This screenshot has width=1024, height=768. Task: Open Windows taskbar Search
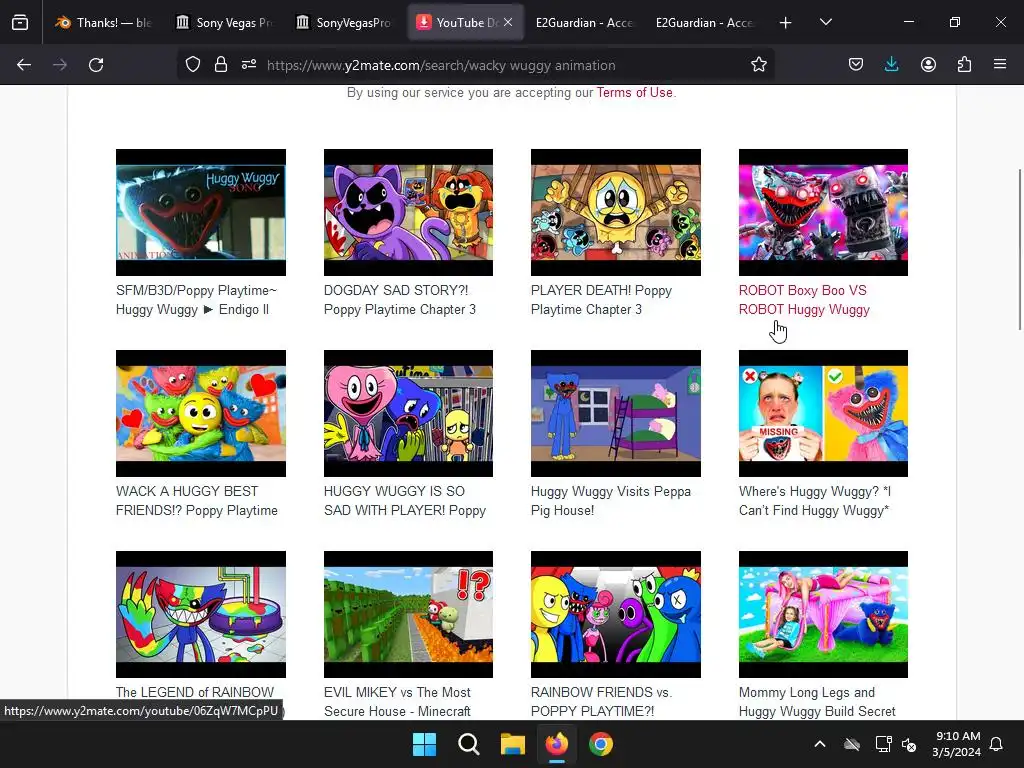tap(468, 744)
